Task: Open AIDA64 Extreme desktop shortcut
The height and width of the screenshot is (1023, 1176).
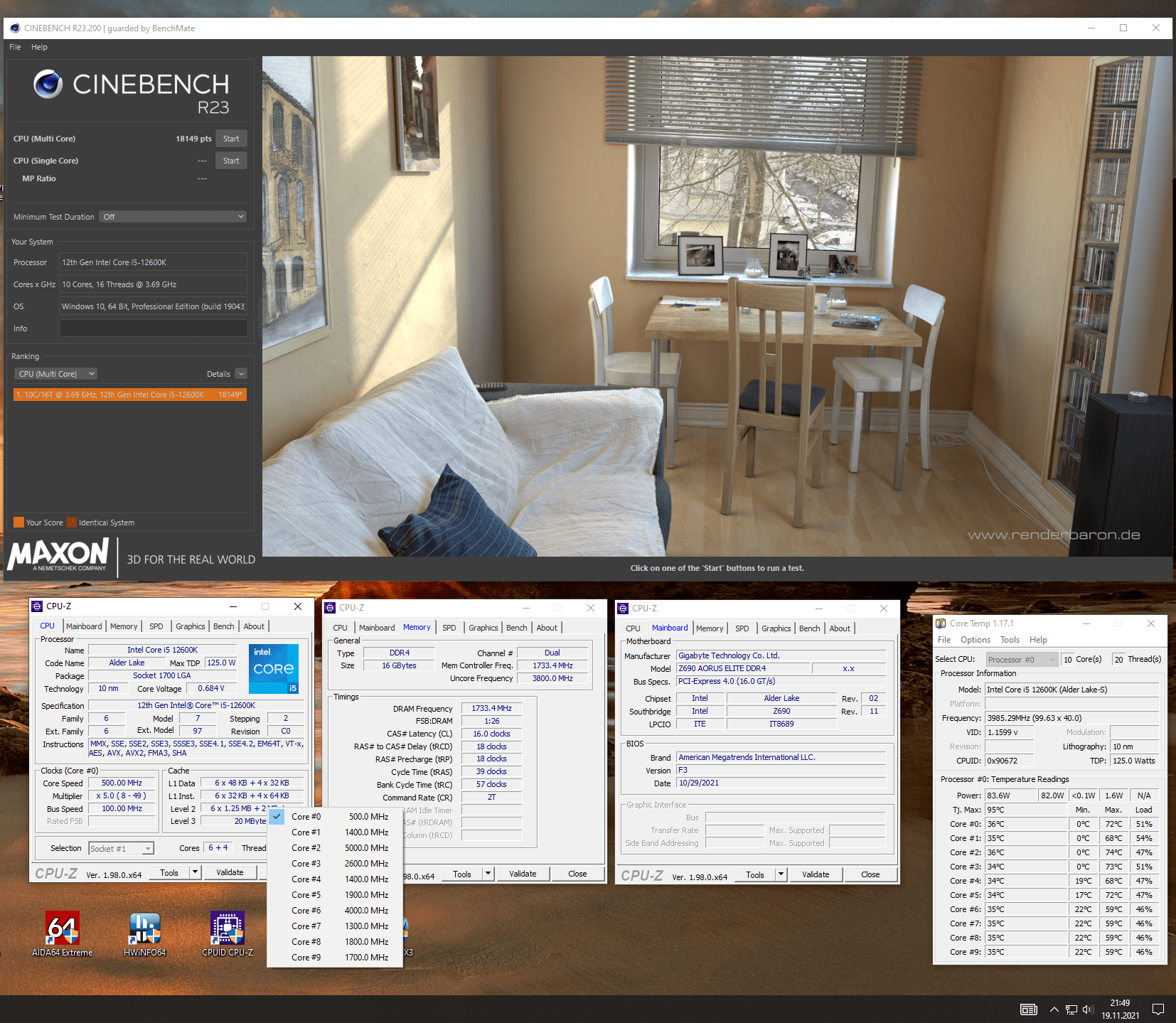Action: (62, 933)
